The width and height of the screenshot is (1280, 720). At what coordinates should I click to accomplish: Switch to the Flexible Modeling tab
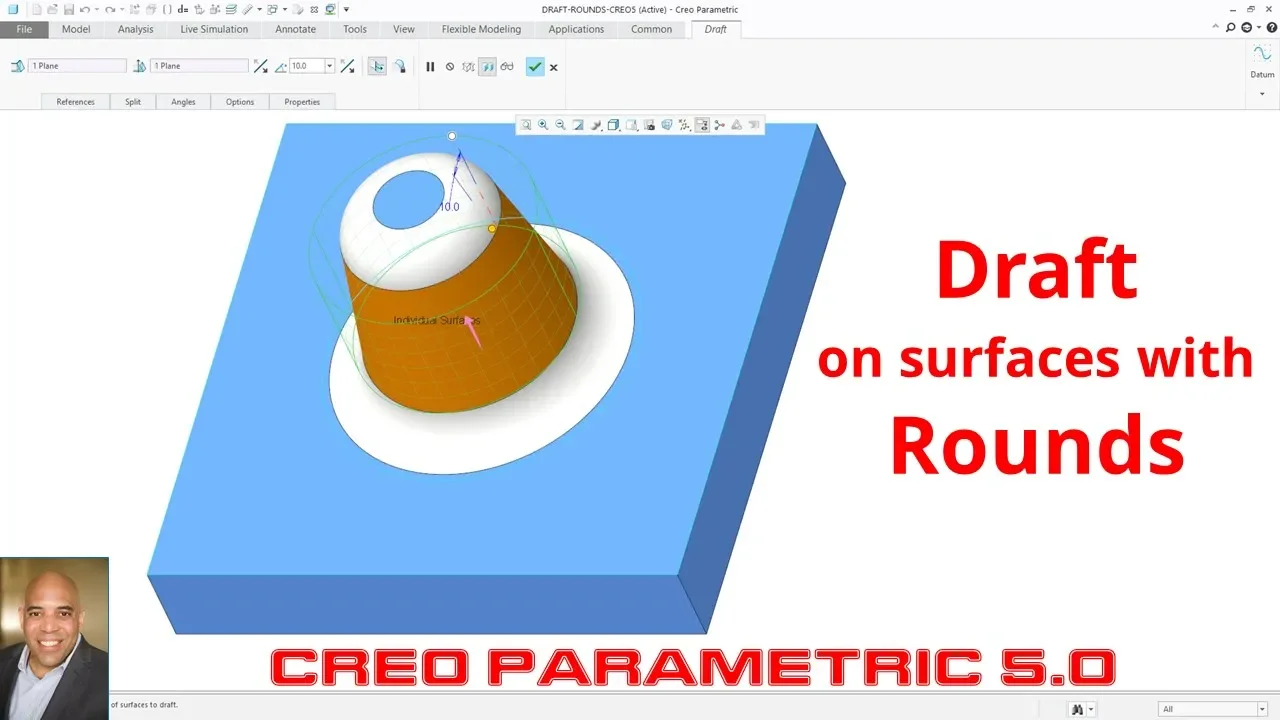click(x=481, y=29)
